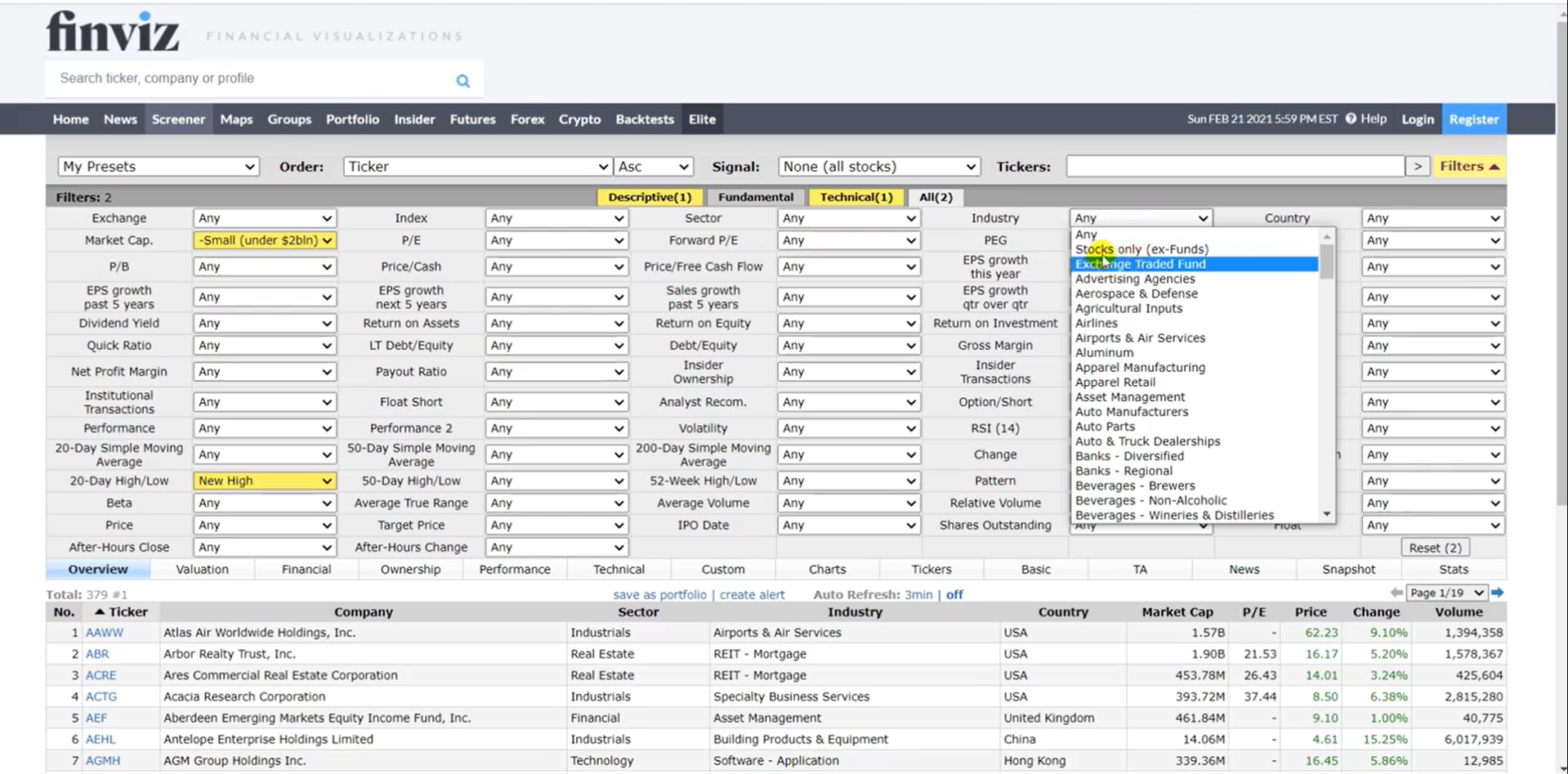Screen dimensions: 1568x774
Task: Switch to the Descriptive(1) filter tab
Action: point(650,197)
